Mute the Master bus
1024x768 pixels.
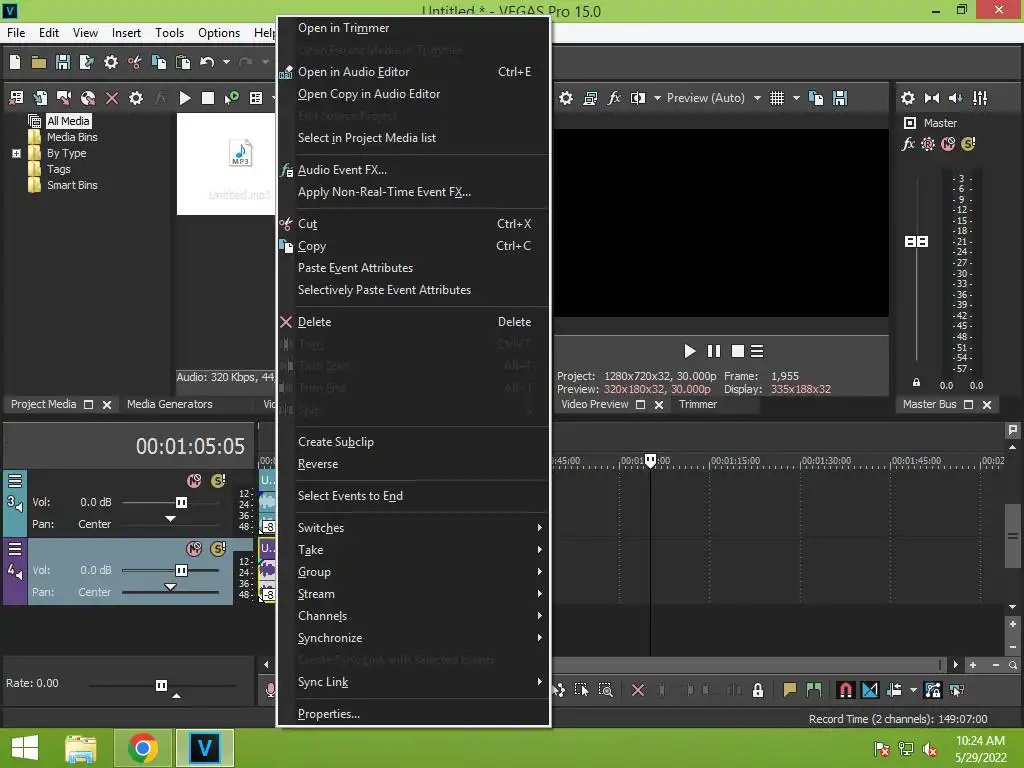point(948,144)
